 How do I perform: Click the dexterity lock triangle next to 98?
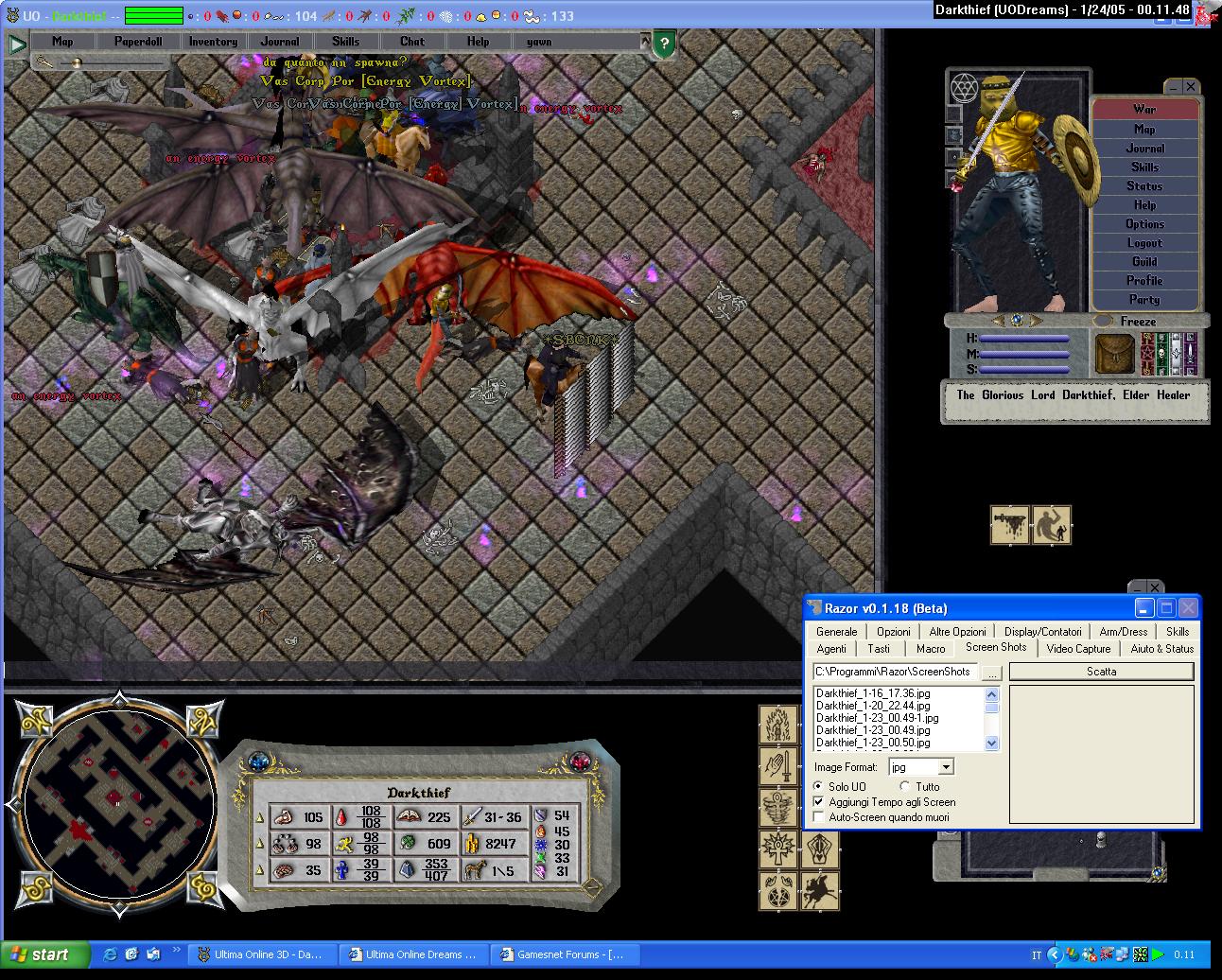pyautogui.click(x=261, y=844)
